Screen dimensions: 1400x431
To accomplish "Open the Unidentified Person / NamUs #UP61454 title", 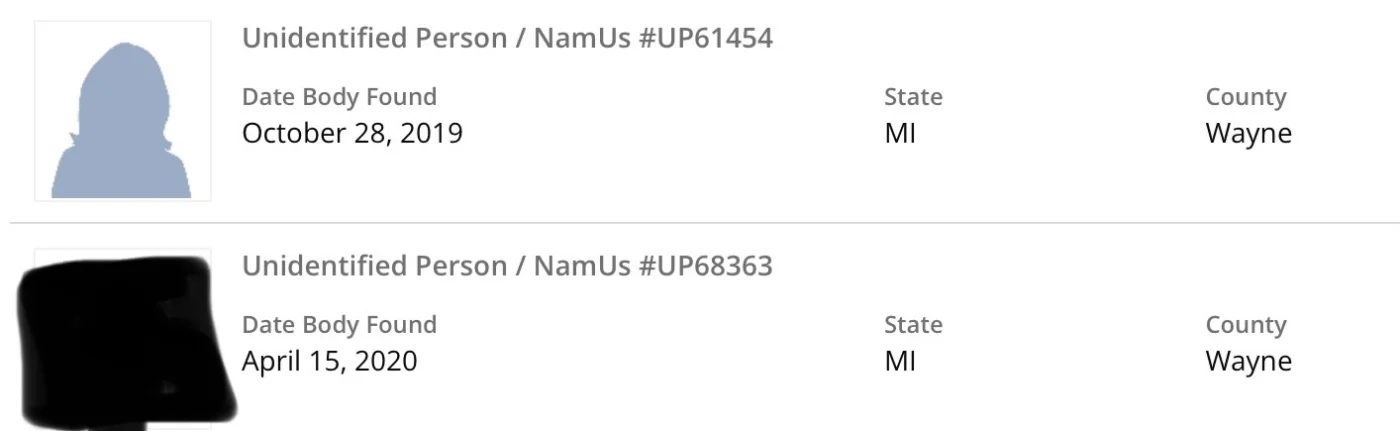I will [x=507, y=39].
